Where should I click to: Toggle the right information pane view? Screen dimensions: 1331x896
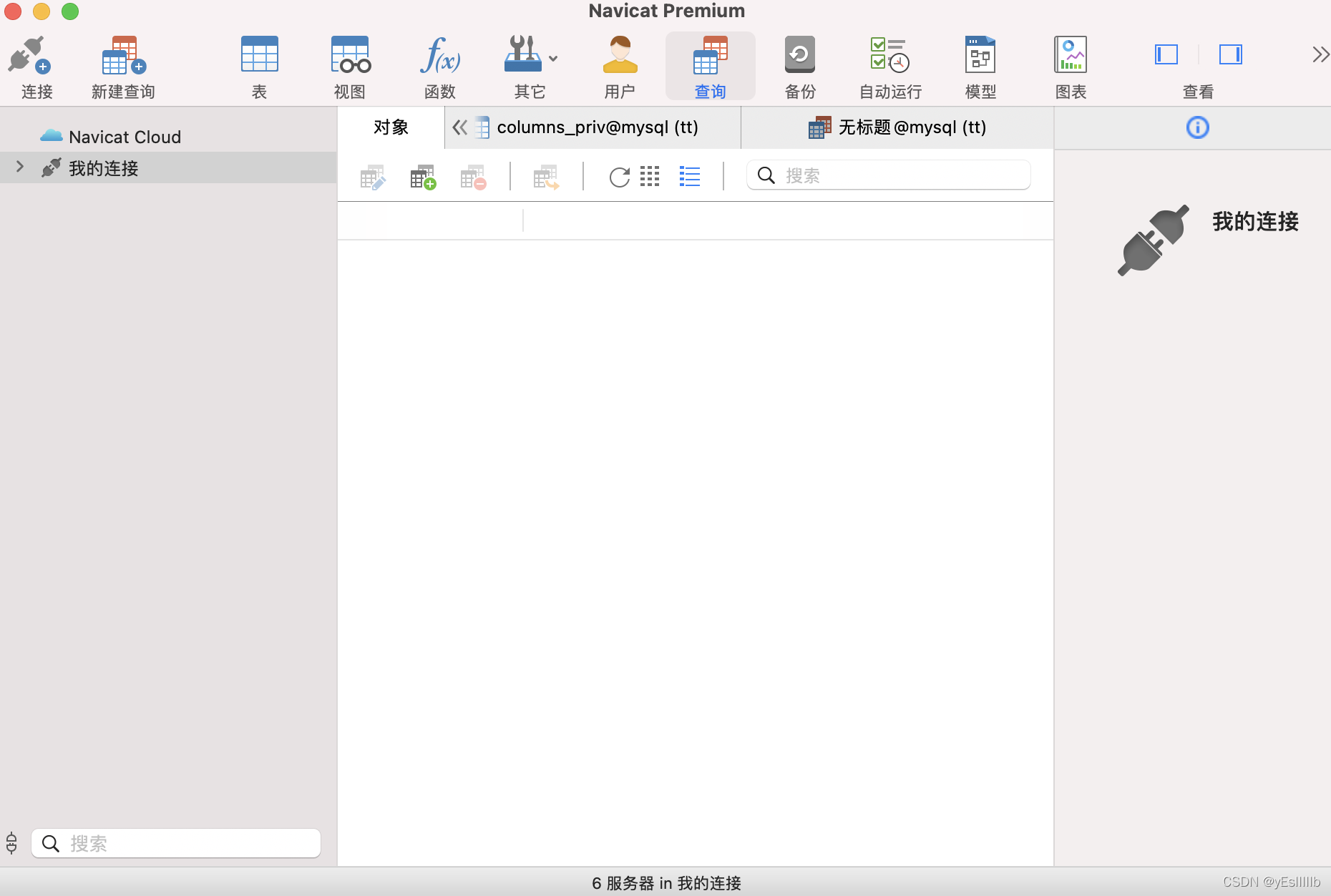click(x=1231, y=54)
